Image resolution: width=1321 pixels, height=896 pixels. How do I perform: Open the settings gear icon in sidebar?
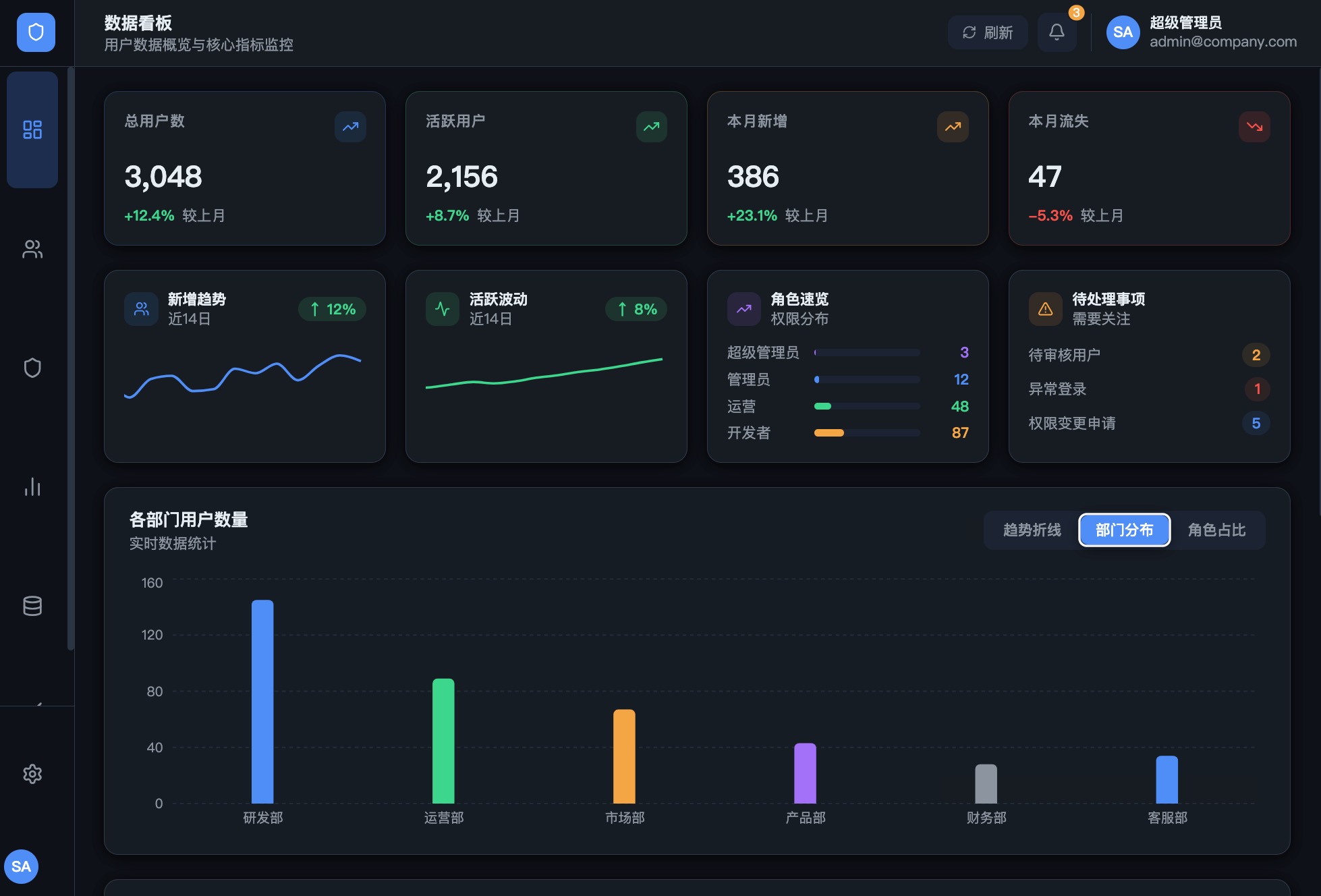(x=32, y=774)
